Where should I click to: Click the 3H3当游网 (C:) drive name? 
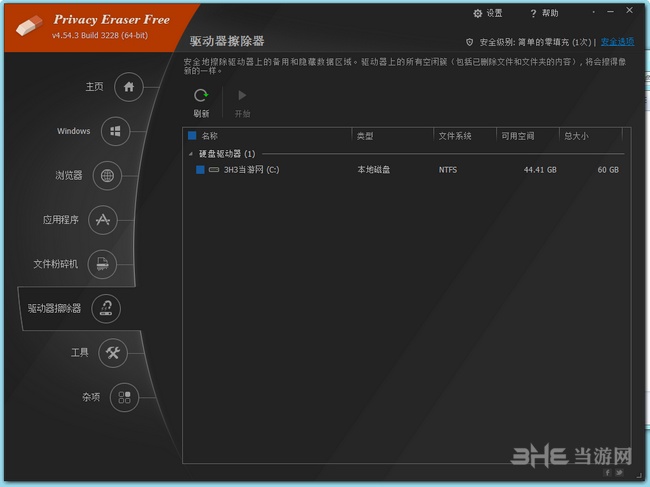(252, 170)
